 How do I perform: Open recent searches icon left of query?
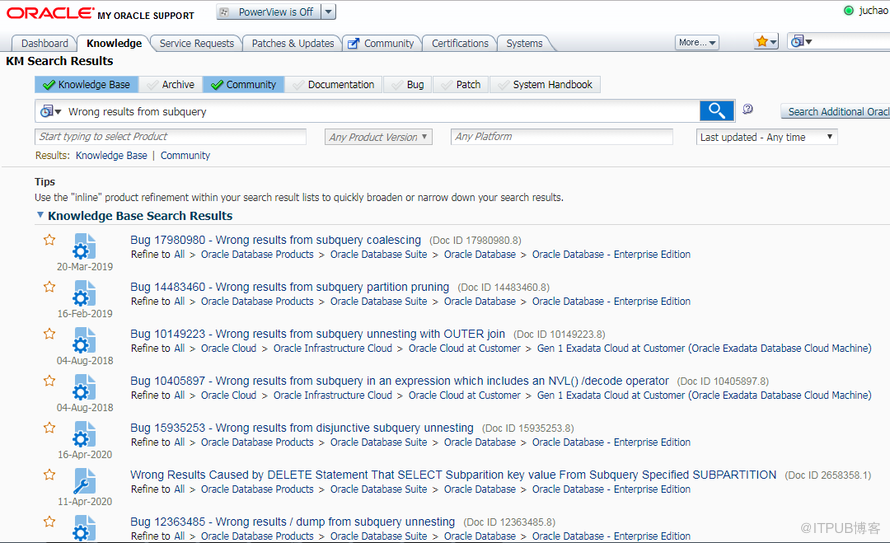[x=50, y=111]
